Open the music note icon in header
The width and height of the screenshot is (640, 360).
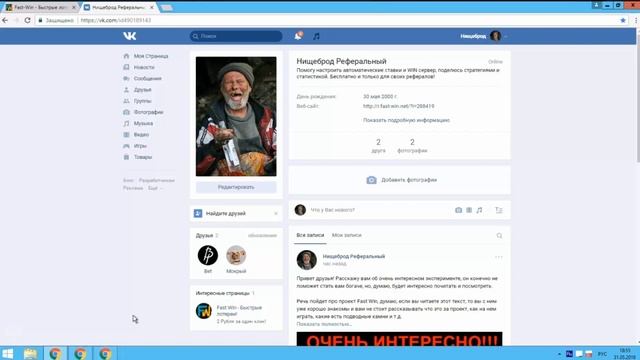click(316, 36)
